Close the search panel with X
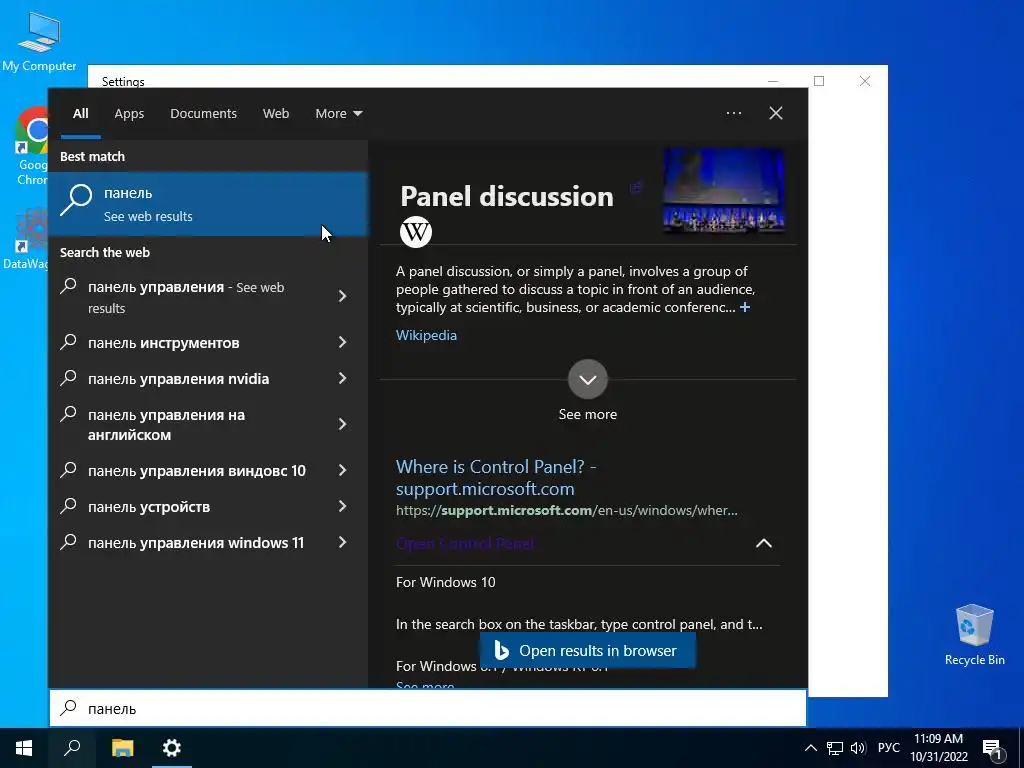 [x=776, y=113]
